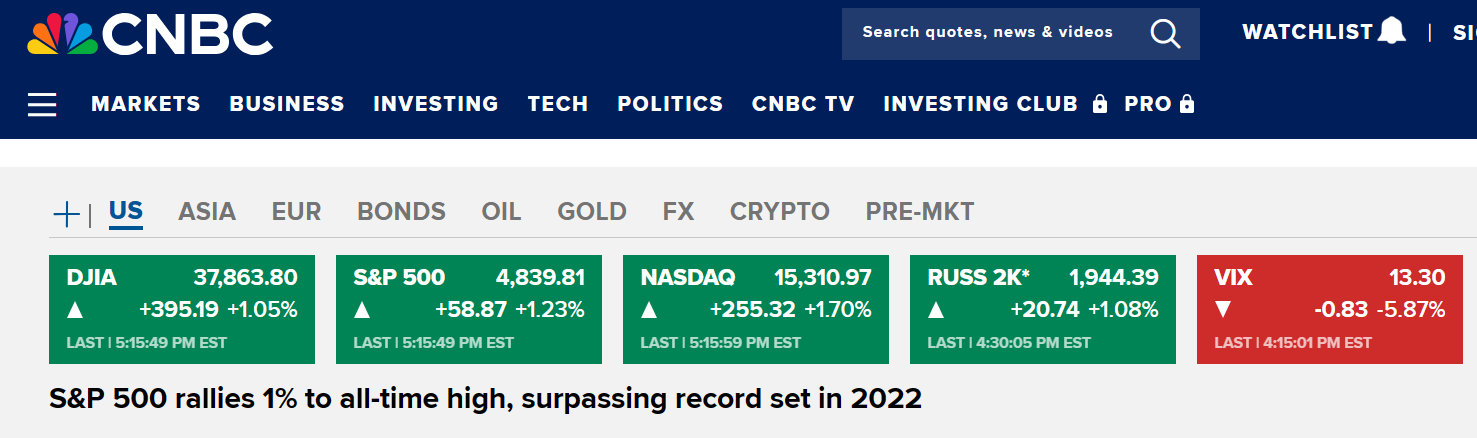
Task: Switch to the ASIA markets tab
Action: pyautogui.click(x=207, y=212)
